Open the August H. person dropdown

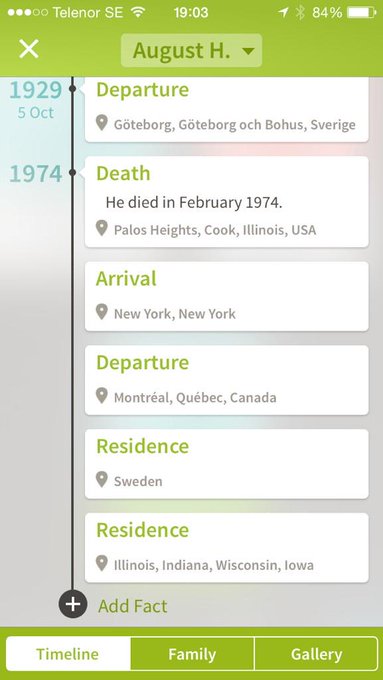[191, 50]
